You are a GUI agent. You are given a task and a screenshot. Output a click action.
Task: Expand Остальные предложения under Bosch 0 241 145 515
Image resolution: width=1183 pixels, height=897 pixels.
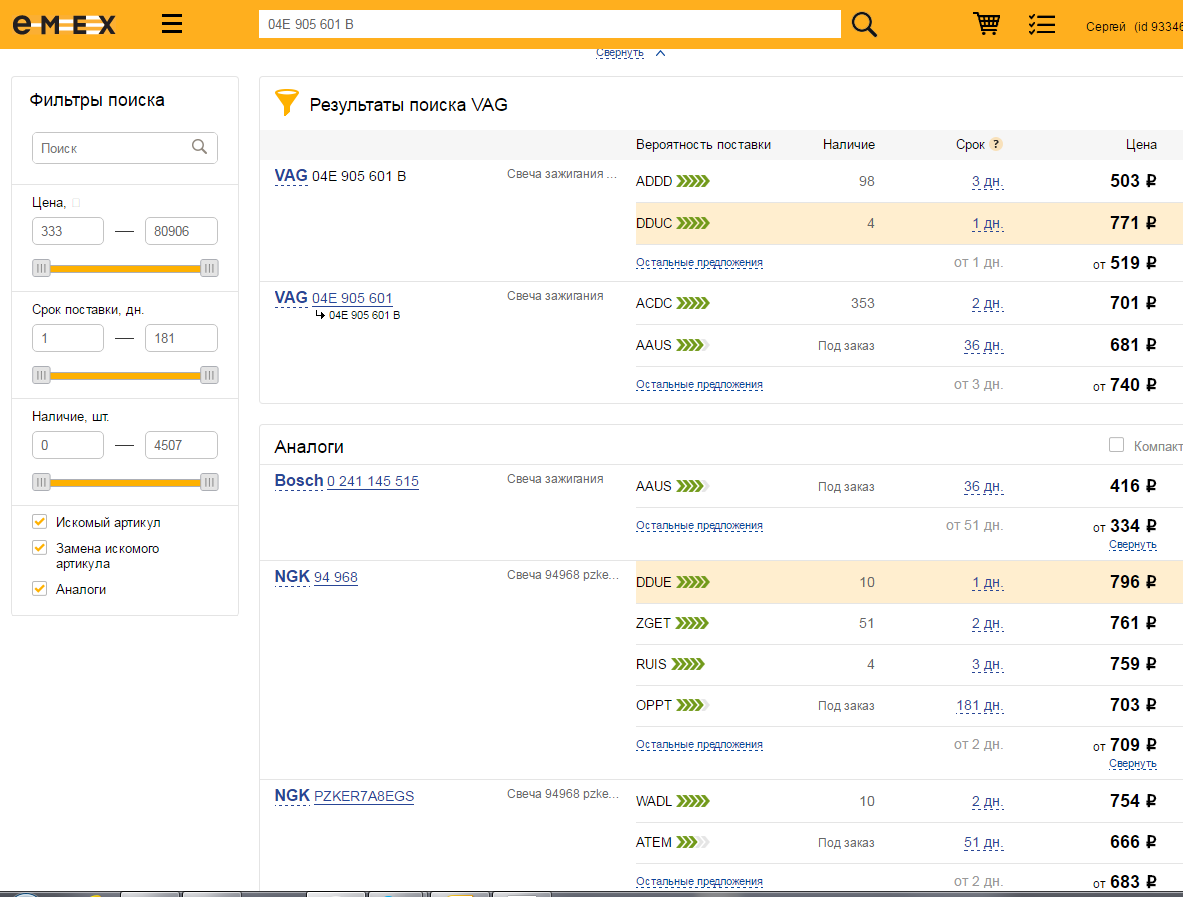click(699, 526)
